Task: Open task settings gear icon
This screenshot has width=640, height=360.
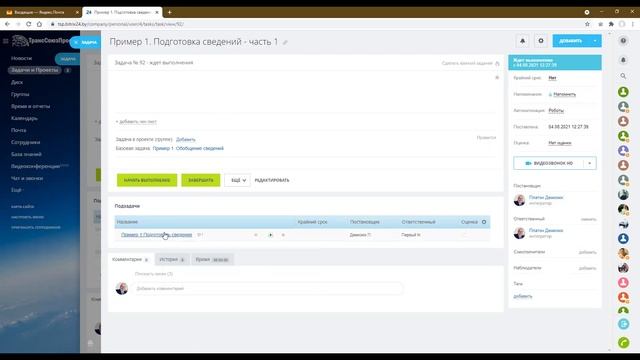Action: coord(541,41)
